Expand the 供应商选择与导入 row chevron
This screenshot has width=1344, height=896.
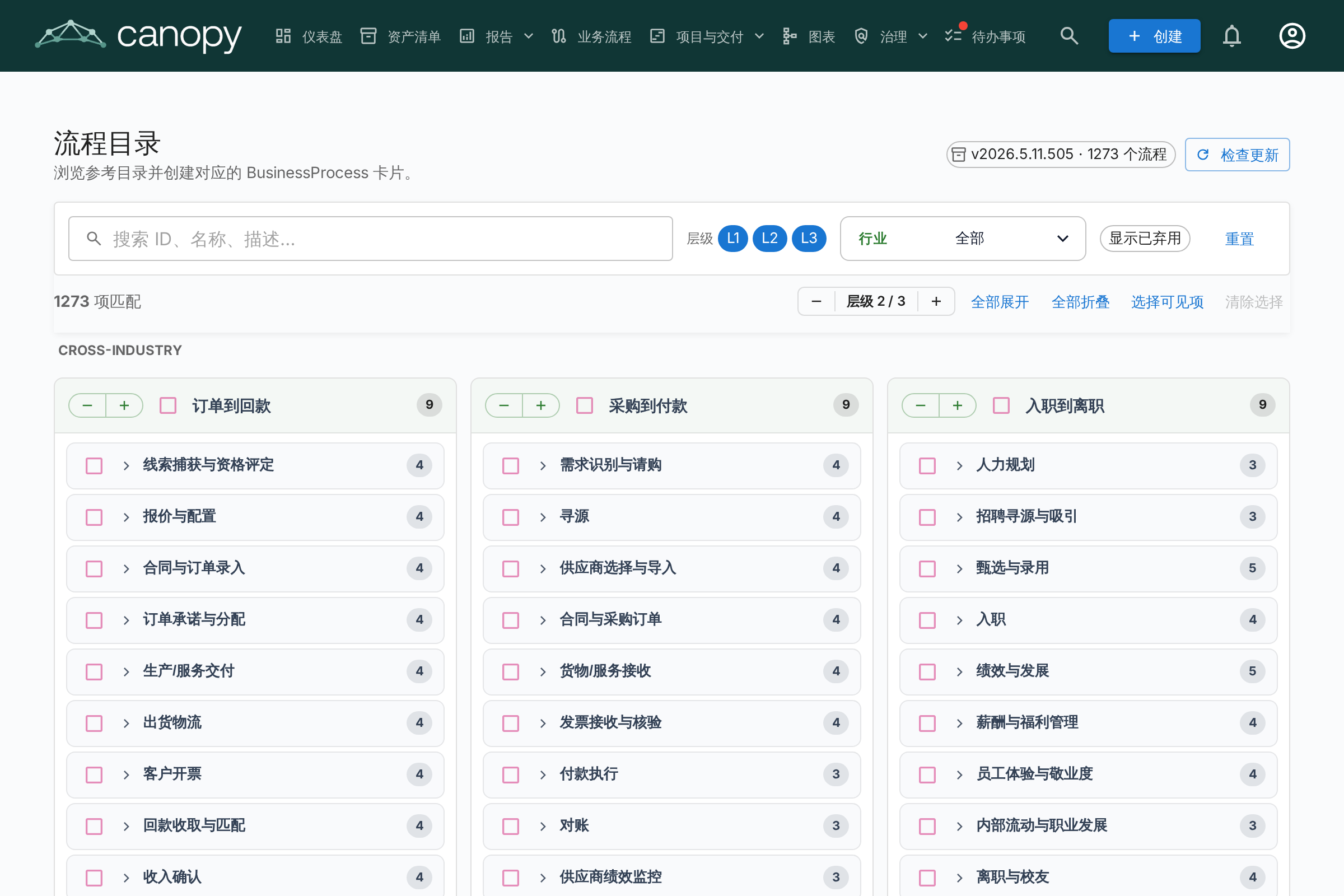[543, 568]
